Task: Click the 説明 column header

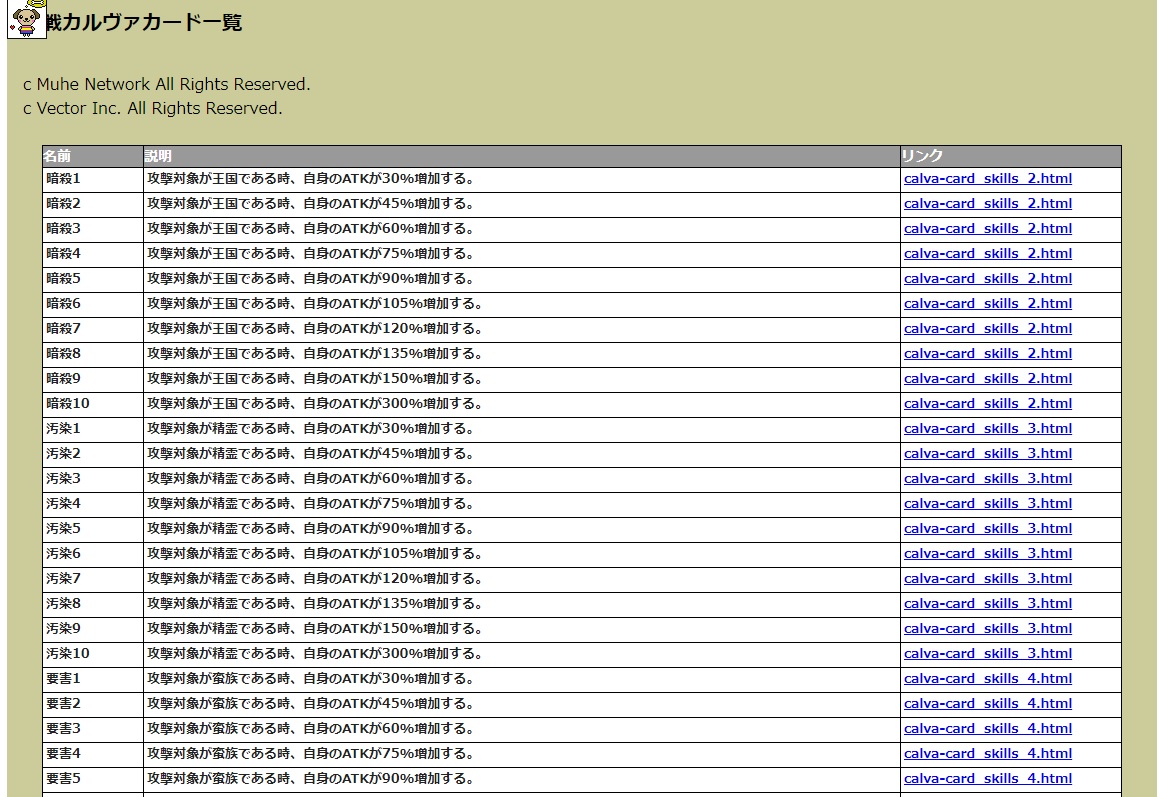Action: point(158,156)
